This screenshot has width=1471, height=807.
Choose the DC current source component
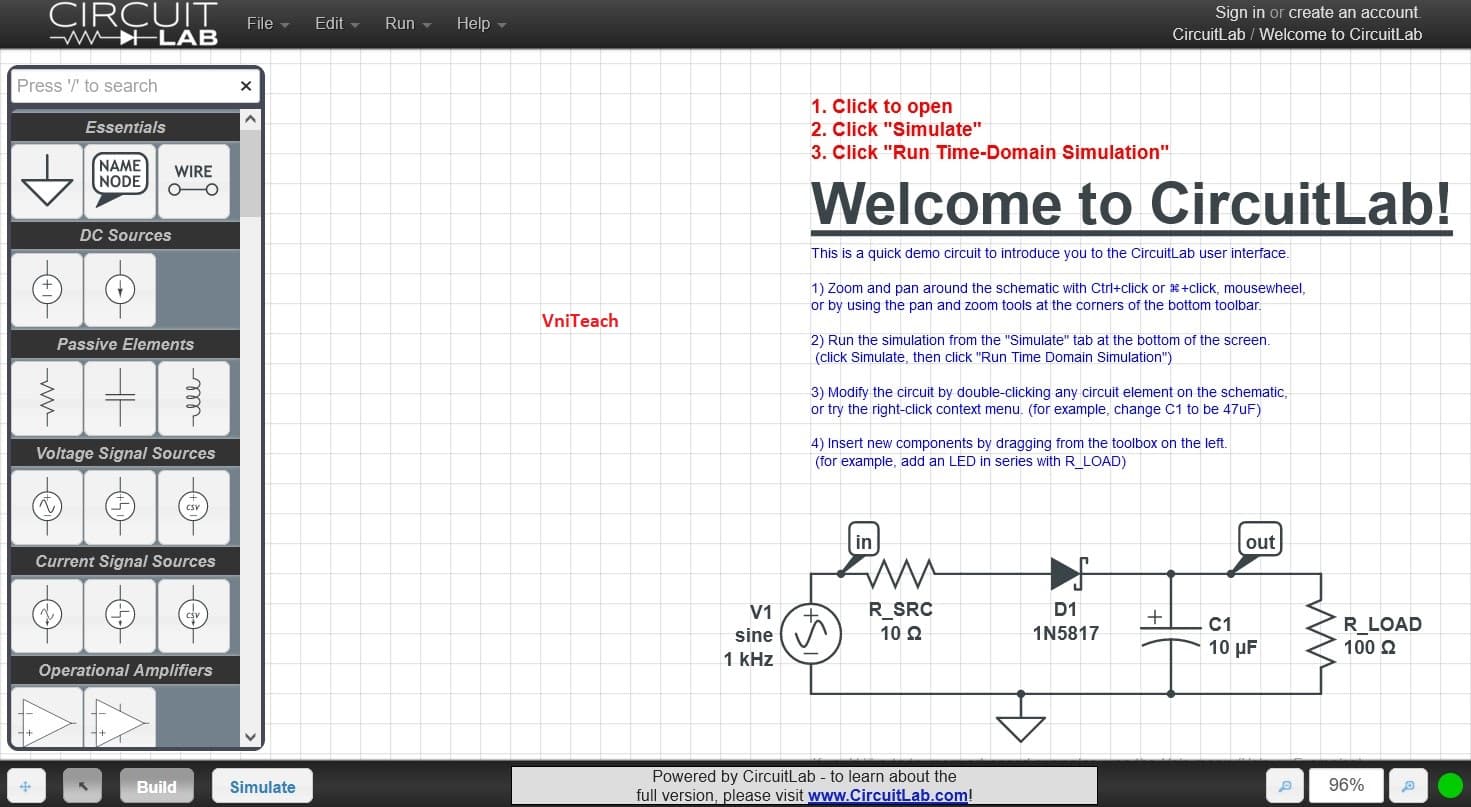120,289
